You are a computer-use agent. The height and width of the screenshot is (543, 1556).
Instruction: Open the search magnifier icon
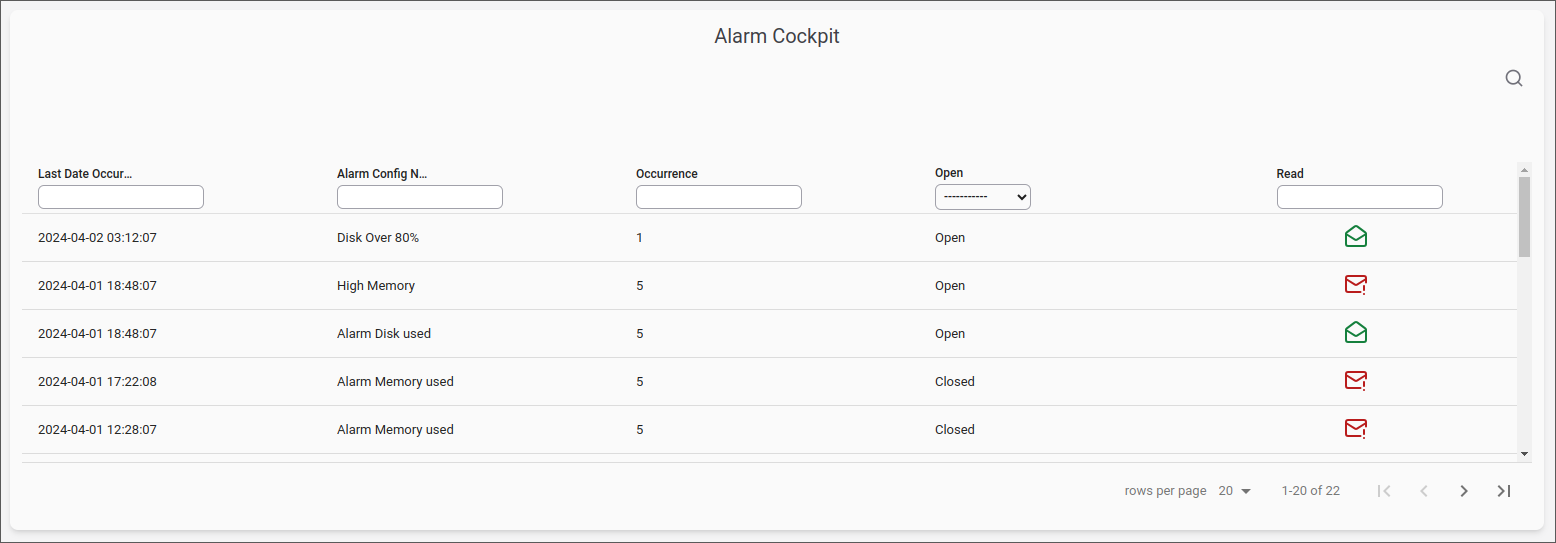coord(1514,78)
